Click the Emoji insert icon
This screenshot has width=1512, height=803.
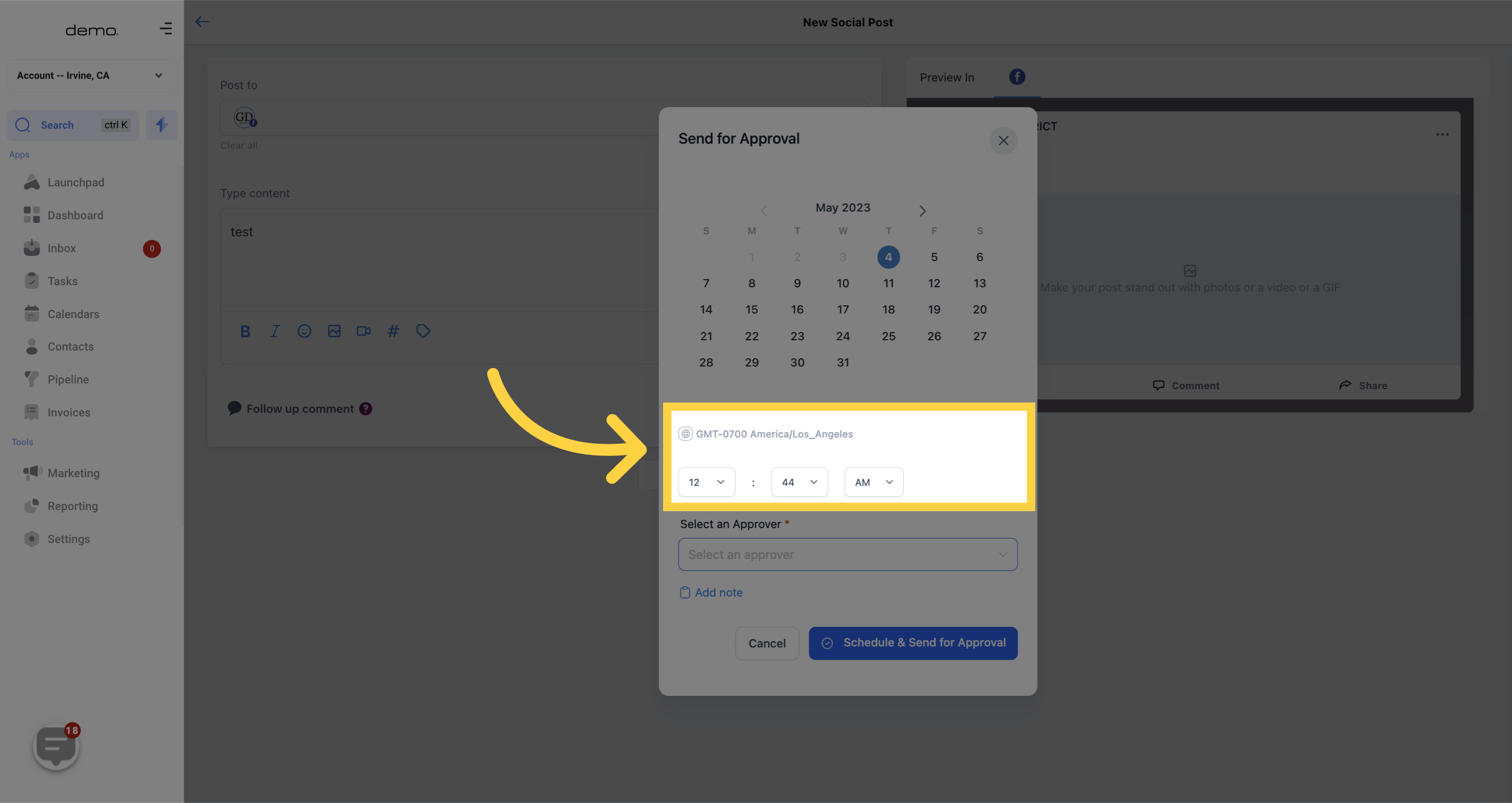click(x=304, y=331)
